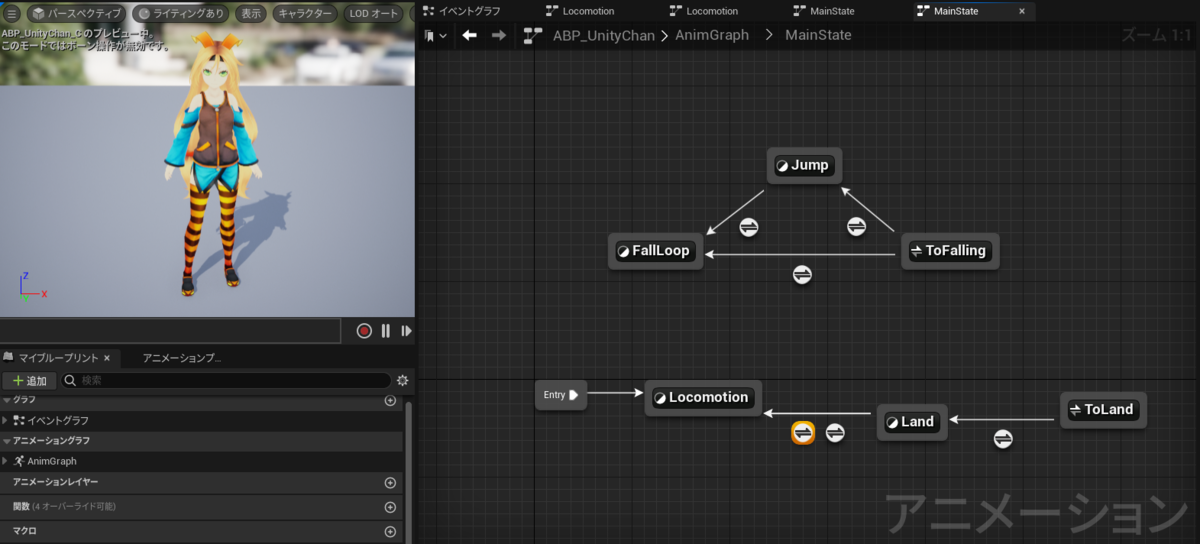The width and height of the screenshot is (1200, 544).
Task: Select the AnimGraph row
Action: coord(201,461)
